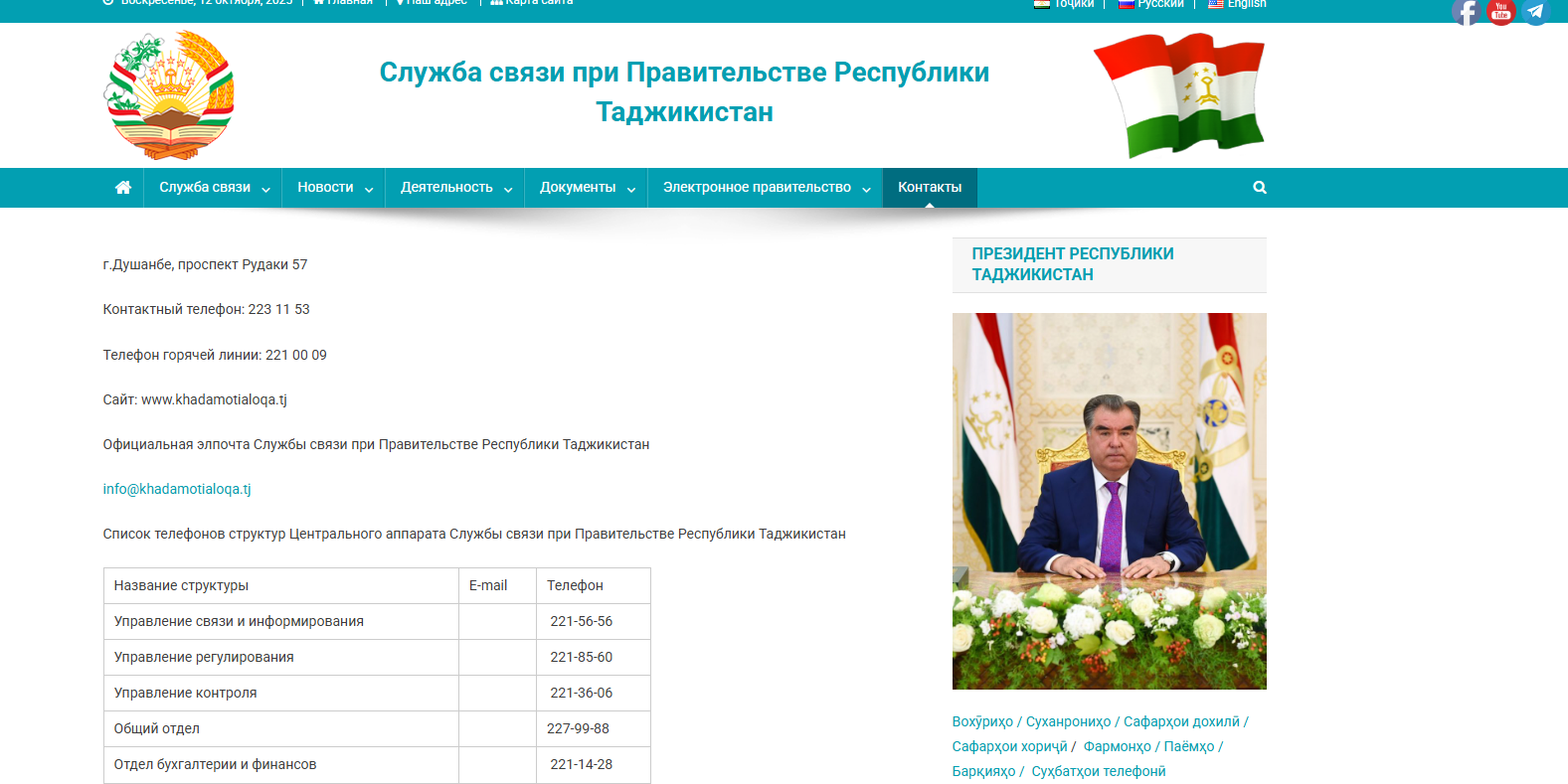The height and width of the screenshot is (784, 1568).
Task: Click the President's photo thumbnail
Action: (1109, 501)
